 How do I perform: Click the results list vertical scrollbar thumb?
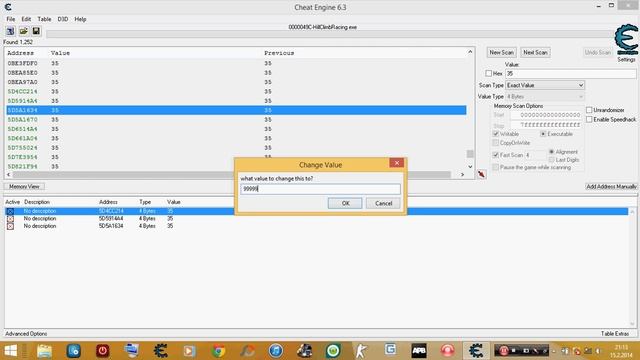point(470,154)
